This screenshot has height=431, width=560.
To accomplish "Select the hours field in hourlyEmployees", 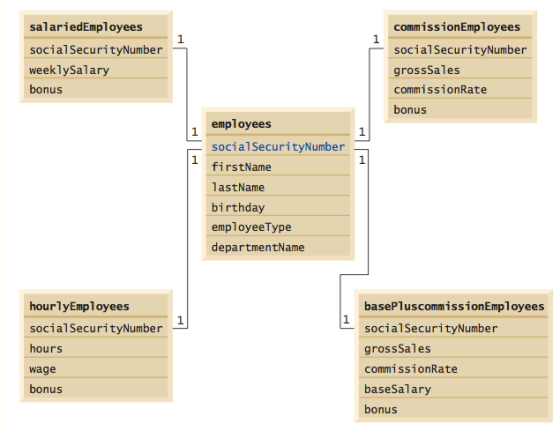I will [x=96, y=349].
